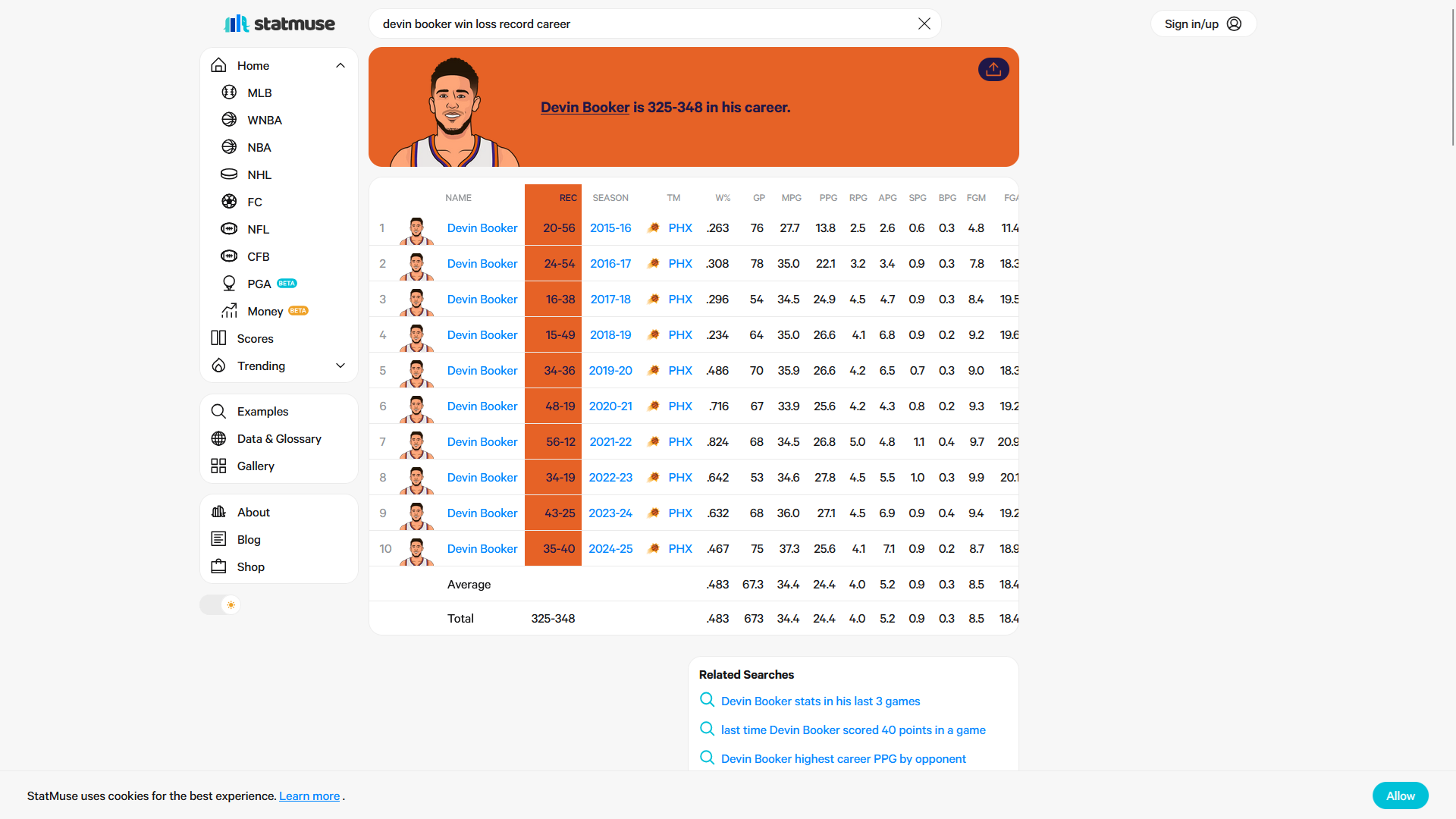The height and width of the screenshot is (819, 1456).
Task: Click the Total 325-348 record cell
Action: coord(553,618)
